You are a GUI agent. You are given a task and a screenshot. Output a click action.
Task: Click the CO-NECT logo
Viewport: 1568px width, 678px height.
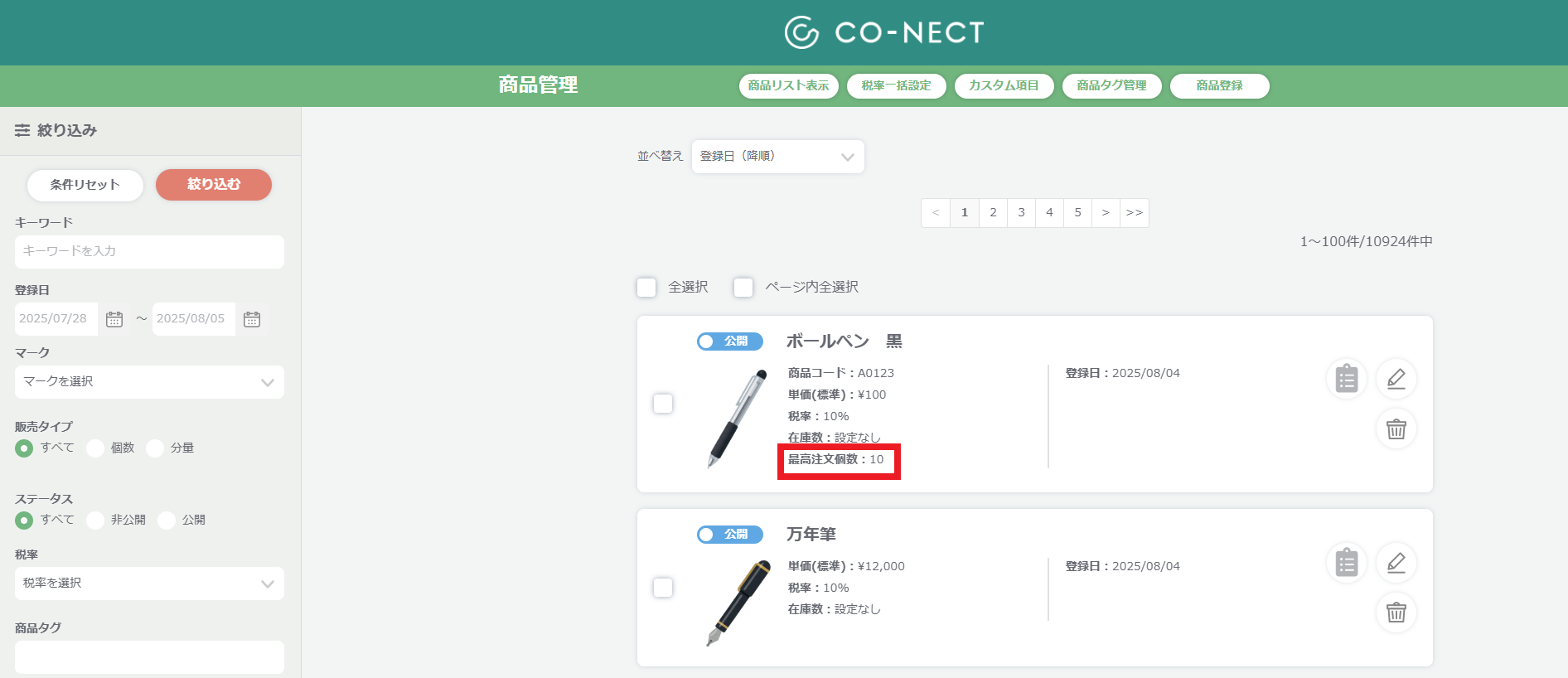[x=884, y=32]
